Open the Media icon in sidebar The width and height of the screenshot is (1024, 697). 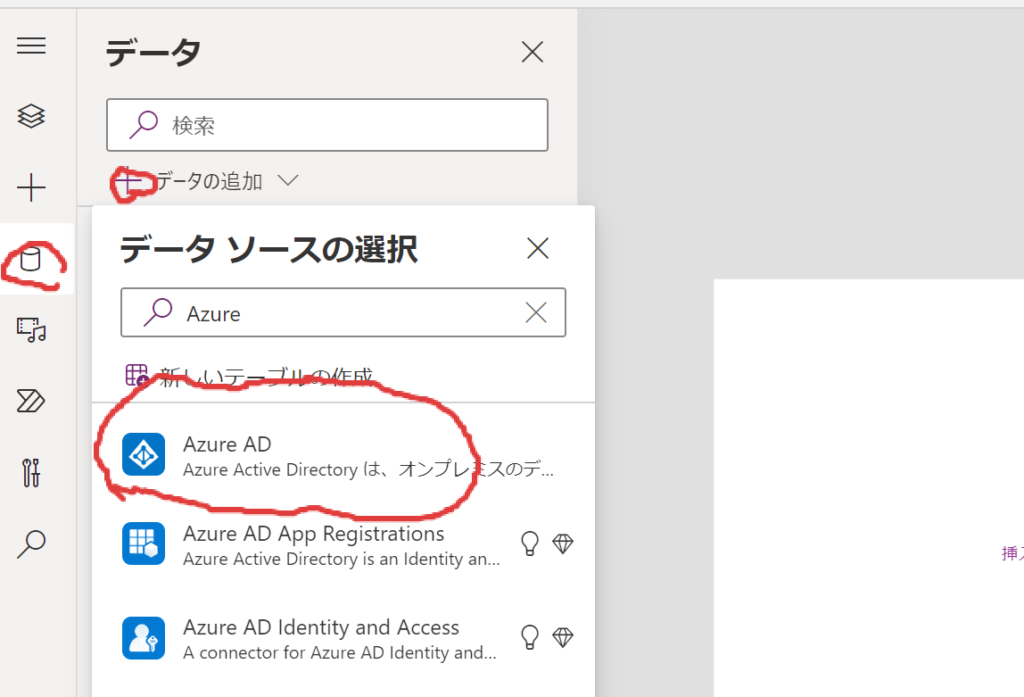coord(32,329)
